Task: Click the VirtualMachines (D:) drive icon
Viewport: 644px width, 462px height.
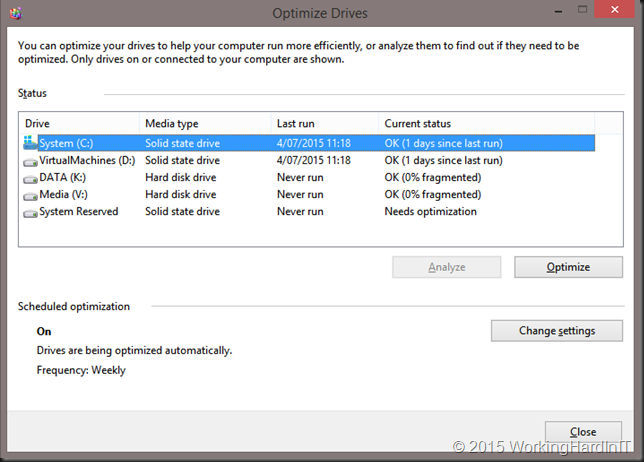Action: point(30,163)
